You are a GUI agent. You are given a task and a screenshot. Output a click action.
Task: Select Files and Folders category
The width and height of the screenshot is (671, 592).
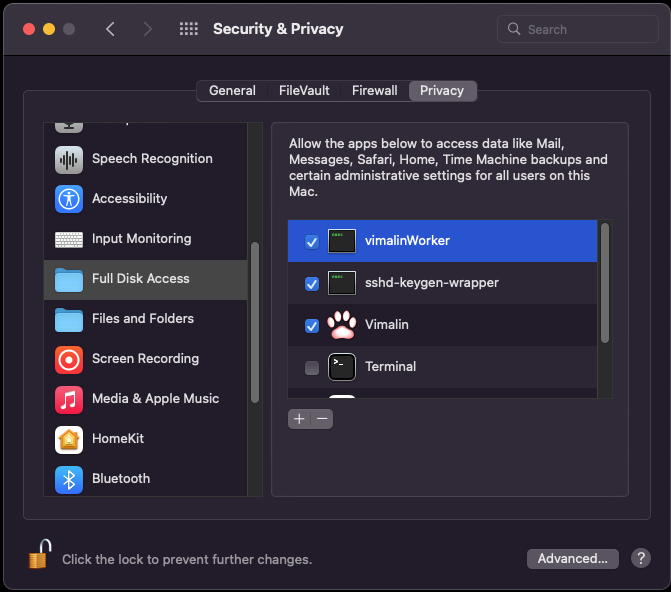(x=145, y=320)
